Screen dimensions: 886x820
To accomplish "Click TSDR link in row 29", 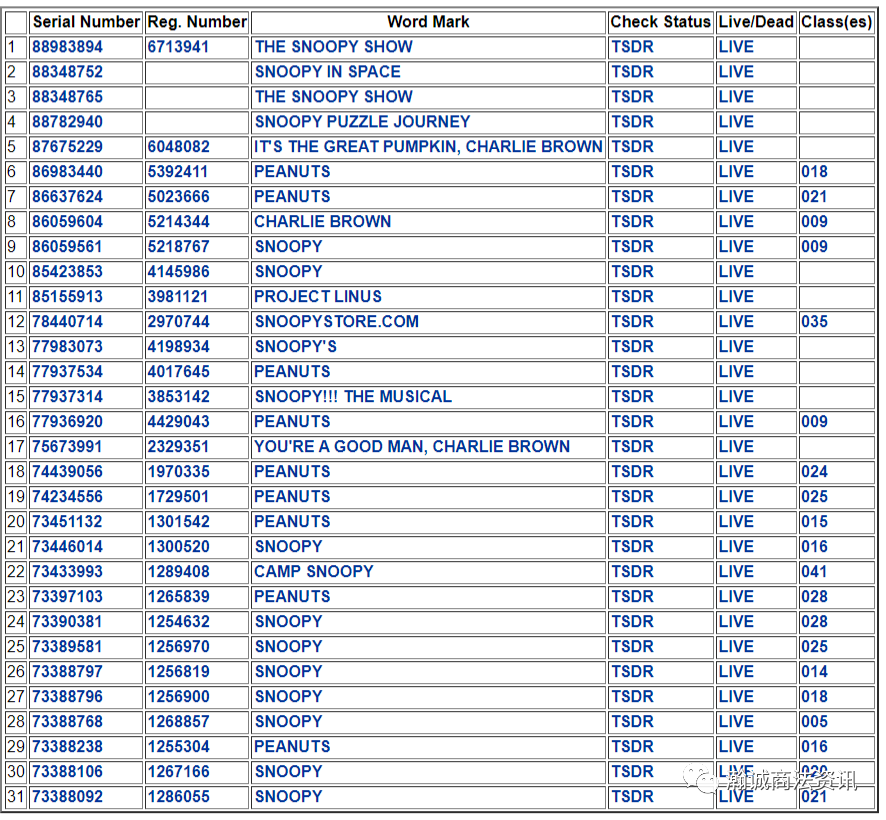I will click(632, 747).
